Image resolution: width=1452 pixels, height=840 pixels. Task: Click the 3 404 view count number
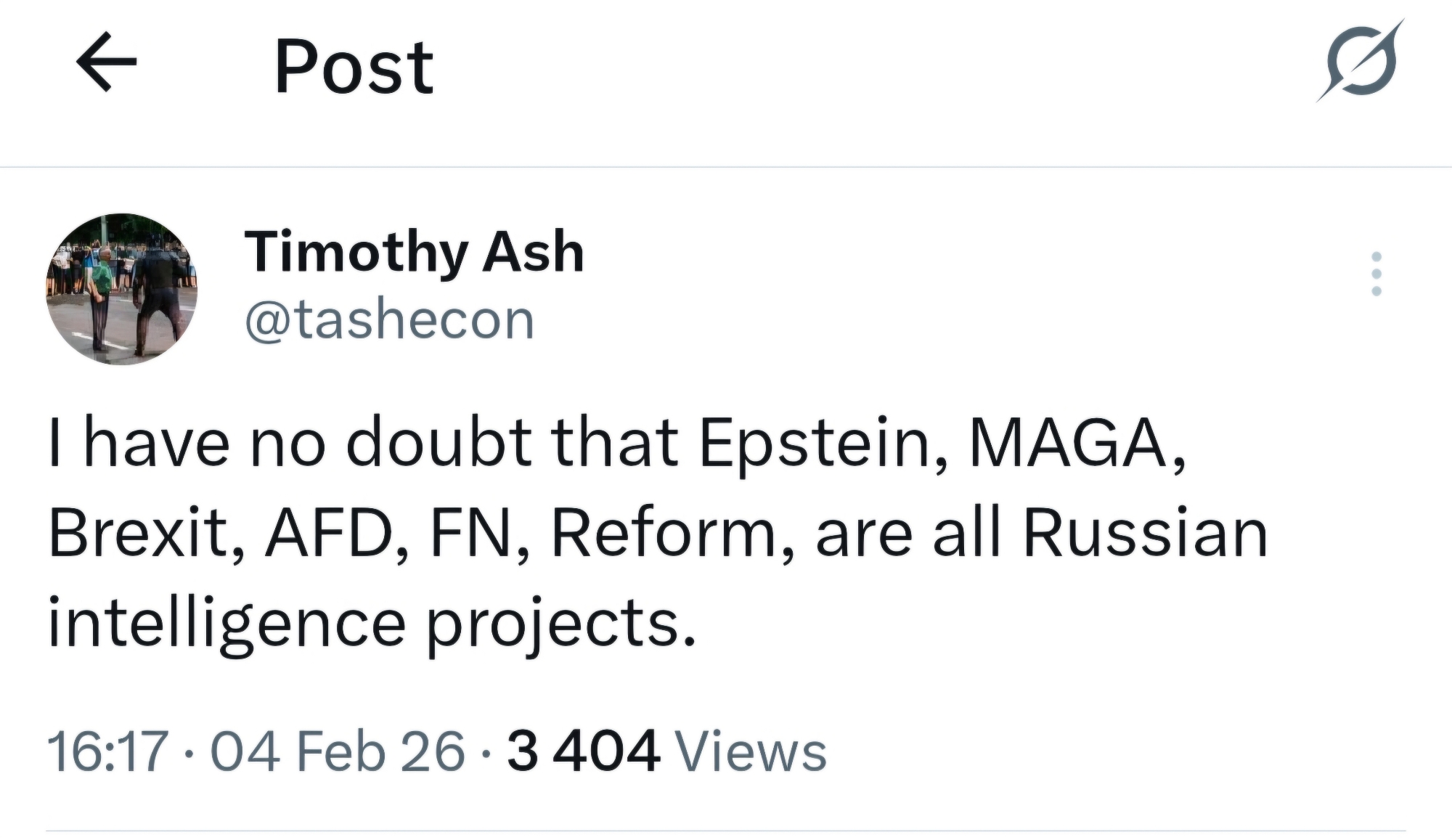[584, 751]
